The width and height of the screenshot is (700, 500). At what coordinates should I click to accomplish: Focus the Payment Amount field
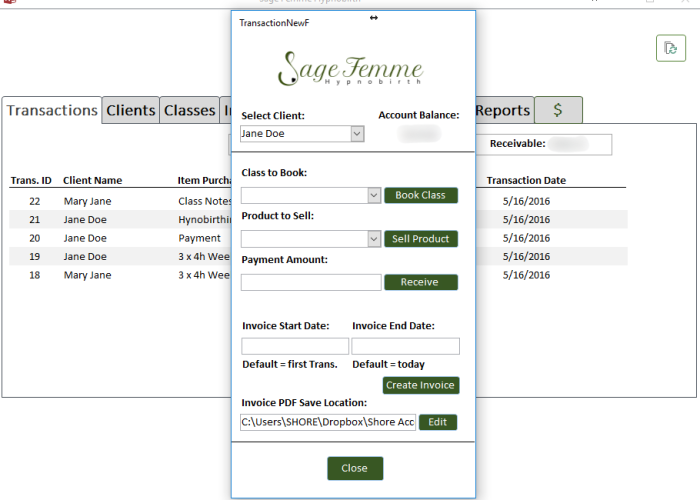[310, 282]
